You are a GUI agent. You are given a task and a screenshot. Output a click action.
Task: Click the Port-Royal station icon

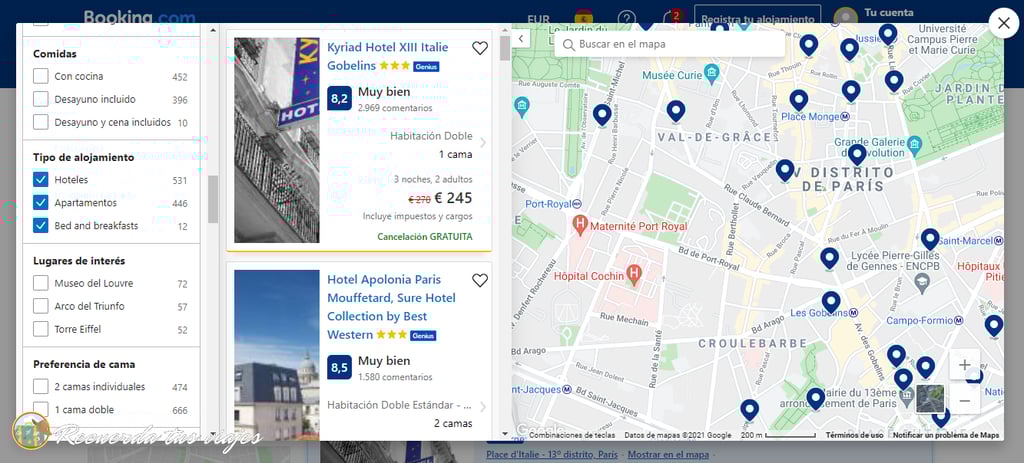(577, 204)
